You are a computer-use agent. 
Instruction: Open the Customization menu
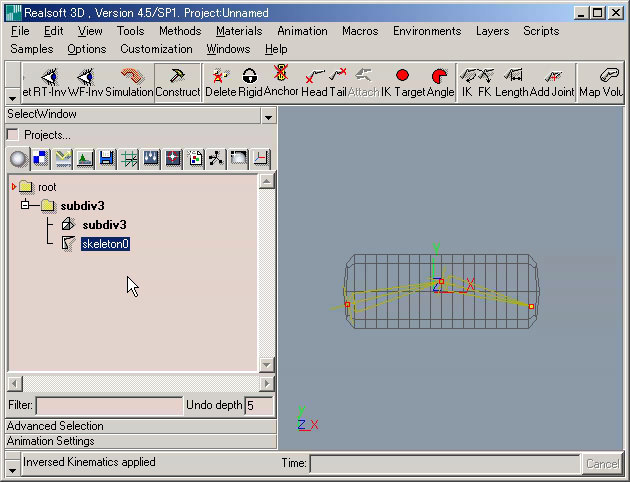coord(156,49)
